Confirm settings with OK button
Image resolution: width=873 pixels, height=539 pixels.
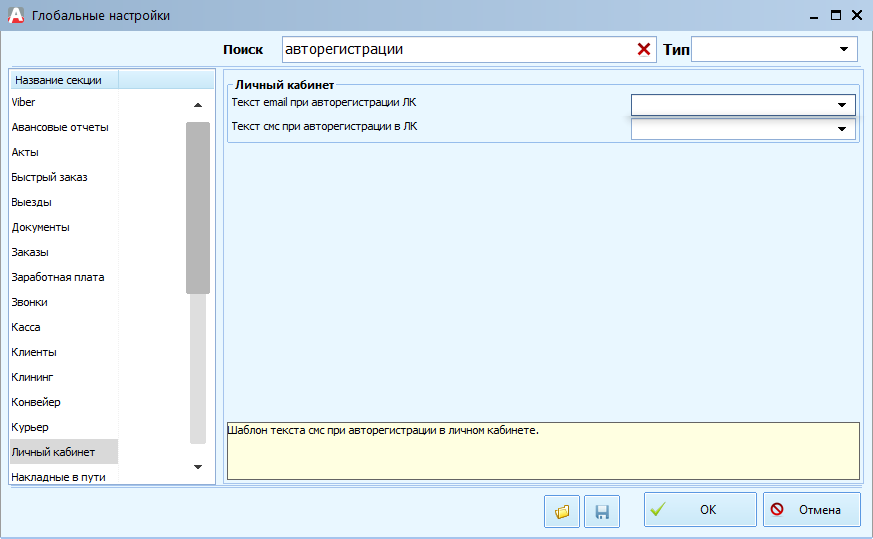700,509
